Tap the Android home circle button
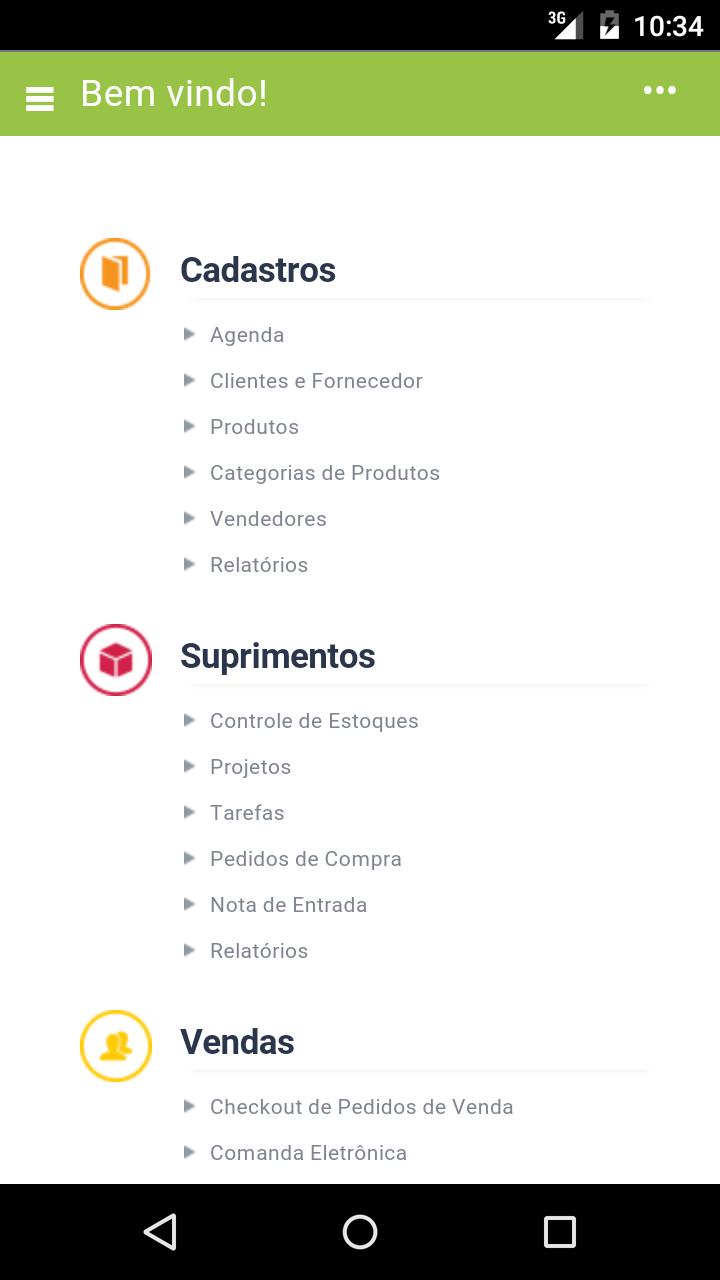Viewport: 720px width, 1280px height. point(360,1232)
